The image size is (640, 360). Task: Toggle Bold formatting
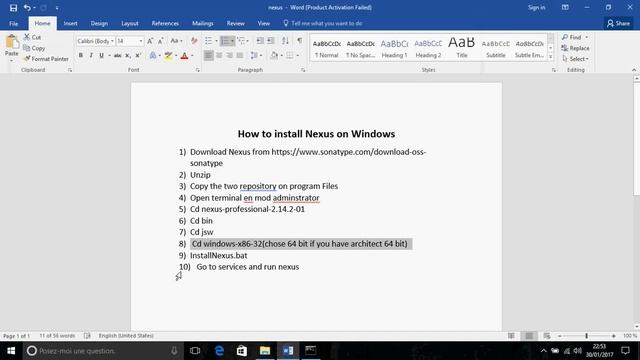pos(81,55)
